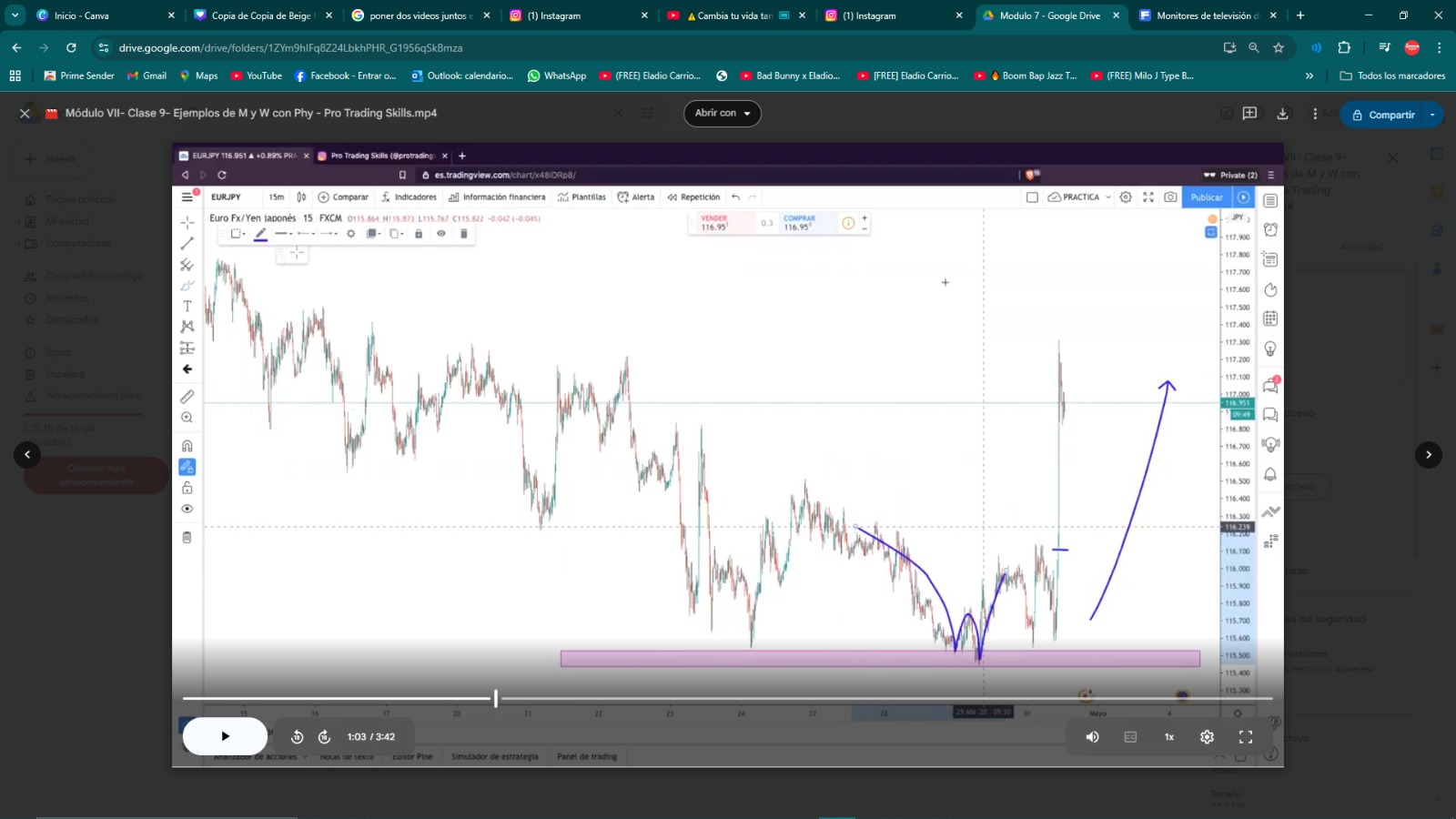1456x819 pixels.
Task: Download the mp4 file from Drive
Action: coord(1282,114)
